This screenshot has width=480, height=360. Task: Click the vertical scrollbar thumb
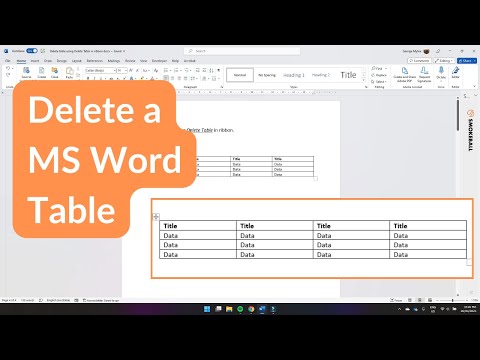coord(458,114)
